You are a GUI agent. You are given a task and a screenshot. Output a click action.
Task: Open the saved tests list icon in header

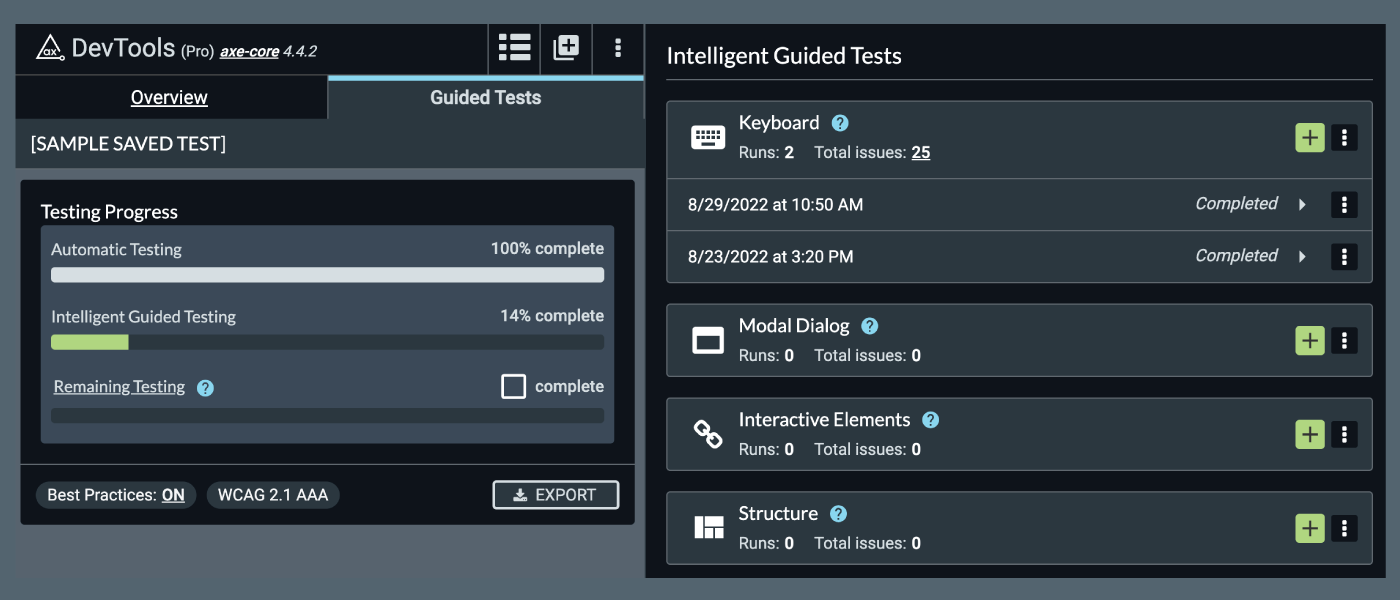[x=514, y=48]
